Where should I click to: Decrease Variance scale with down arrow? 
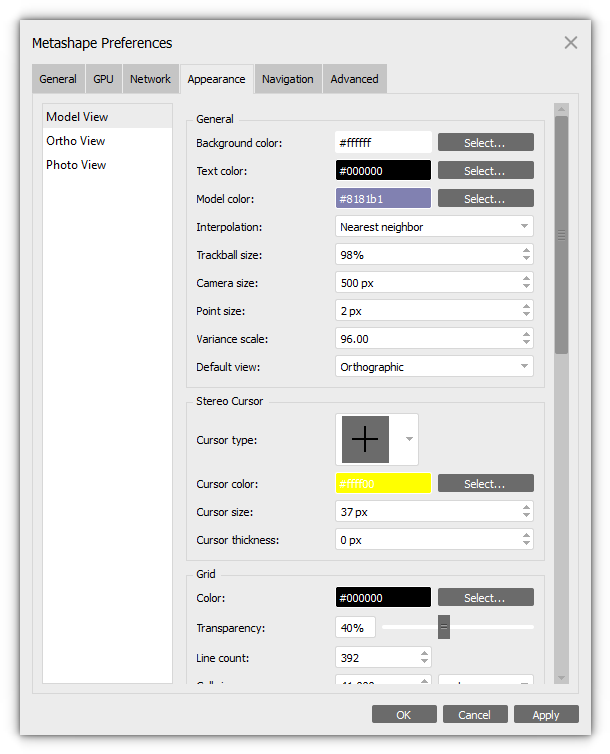tap(526, 342)
